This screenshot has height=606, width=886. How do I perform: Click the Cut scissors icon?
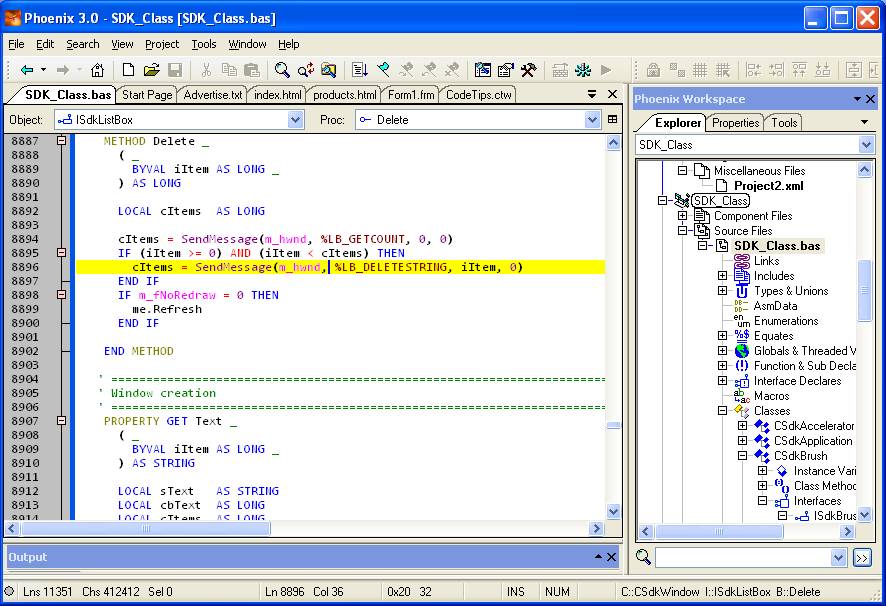(x=206, y=70)
